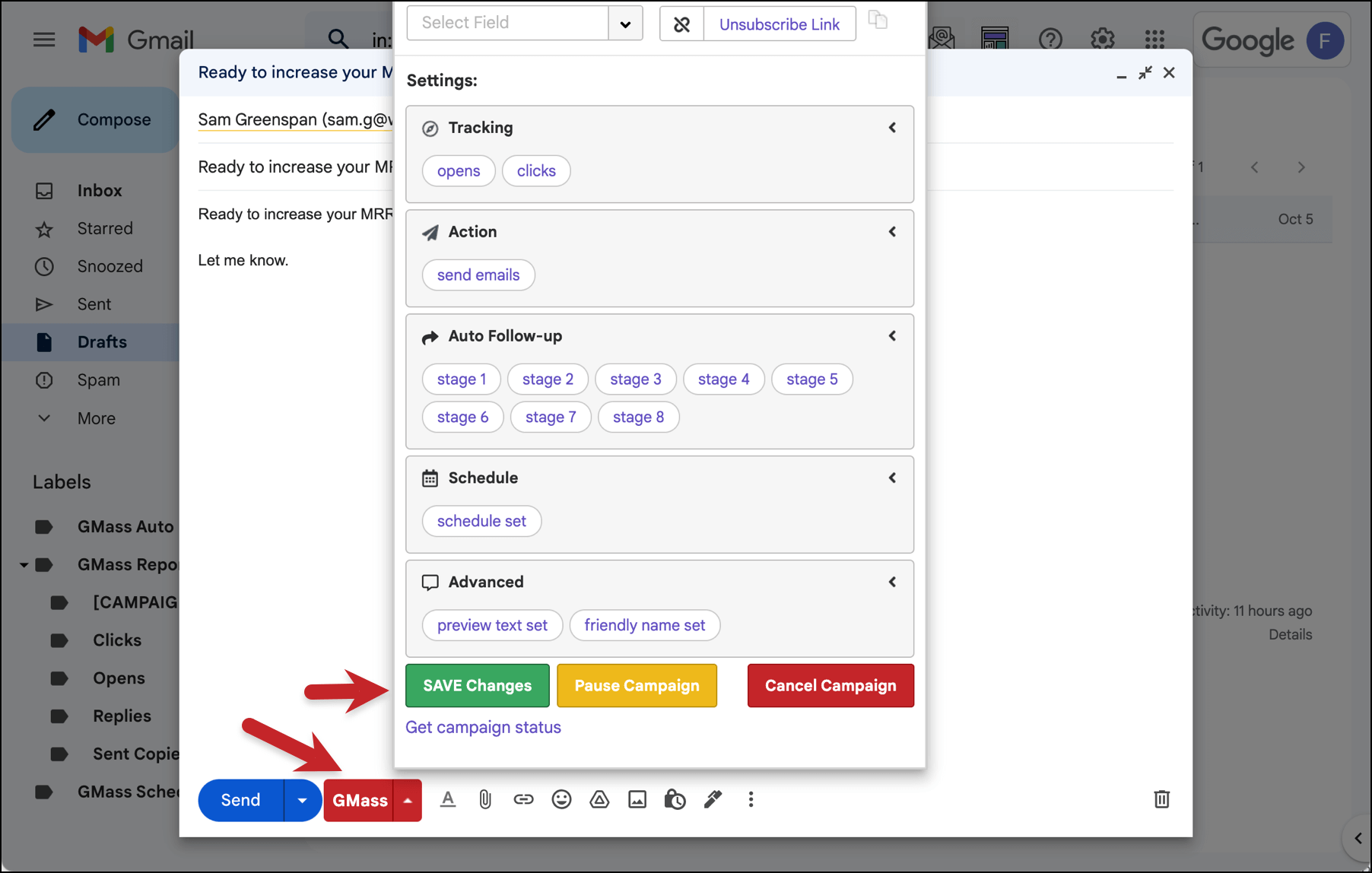Toggle confidential mode lock-clock icon

point(675,799)
